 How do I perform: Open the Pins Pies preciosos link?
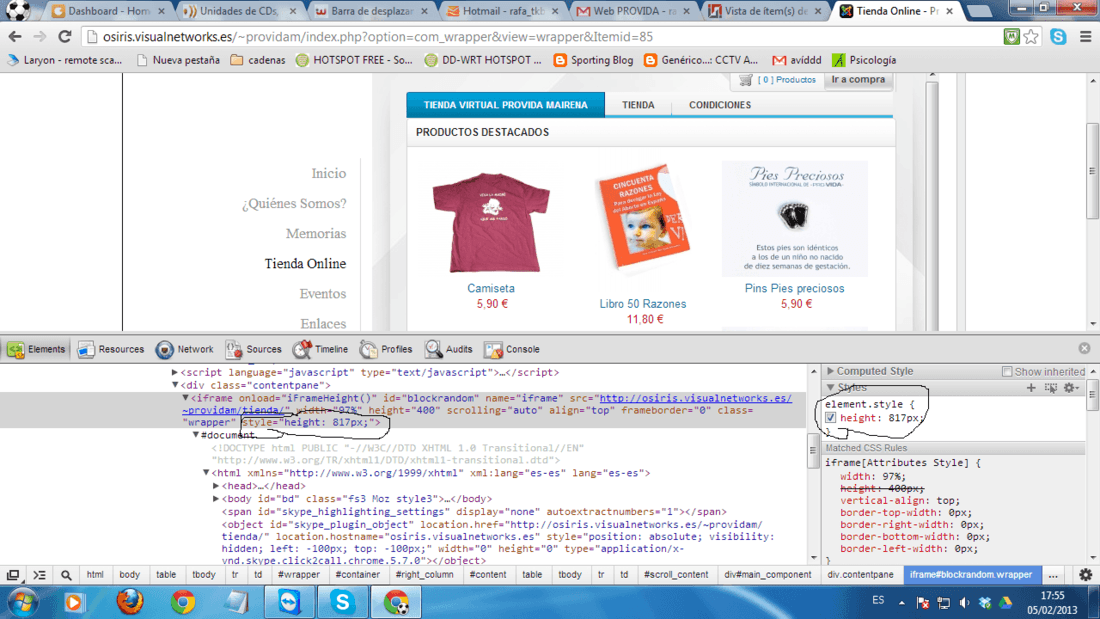[x=794, y=288]
